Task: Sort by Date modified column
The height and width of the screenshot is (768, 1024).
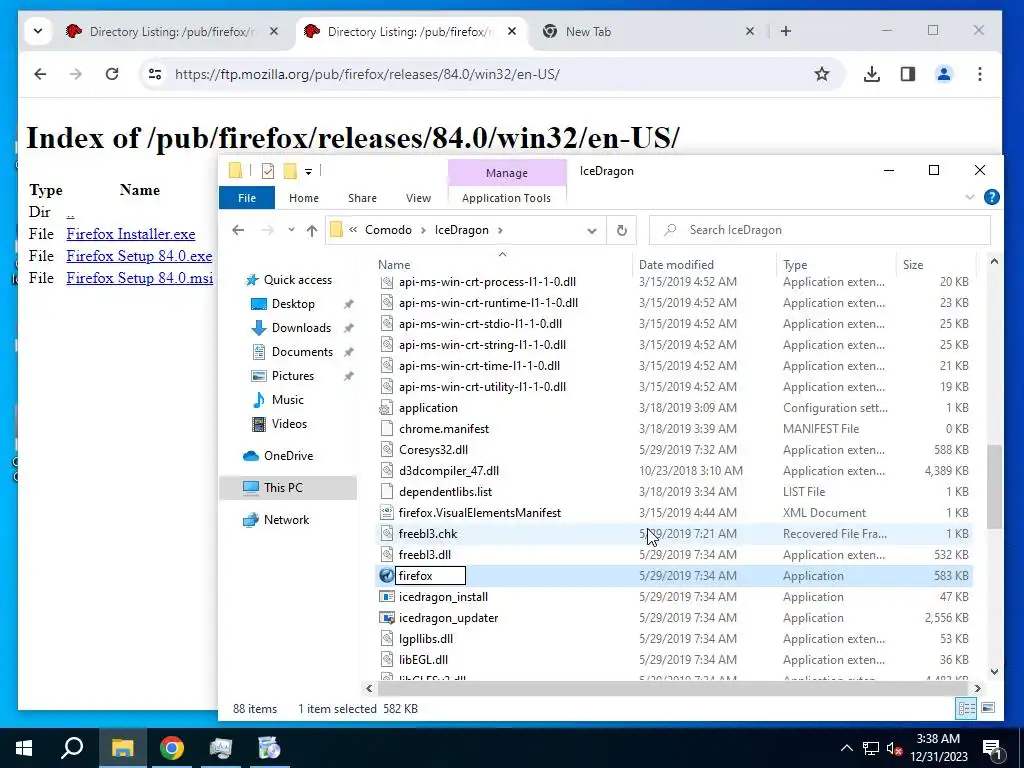Action: click(676, 264)
